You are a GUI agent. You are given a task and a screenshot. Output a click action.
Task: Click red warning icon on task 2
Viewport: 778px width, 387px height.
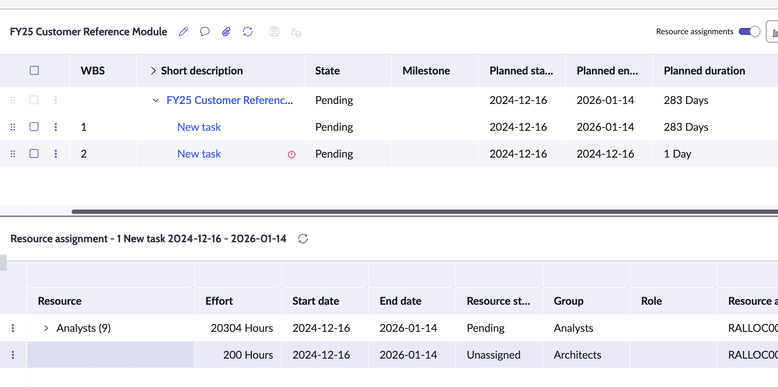tap(292, 154)
